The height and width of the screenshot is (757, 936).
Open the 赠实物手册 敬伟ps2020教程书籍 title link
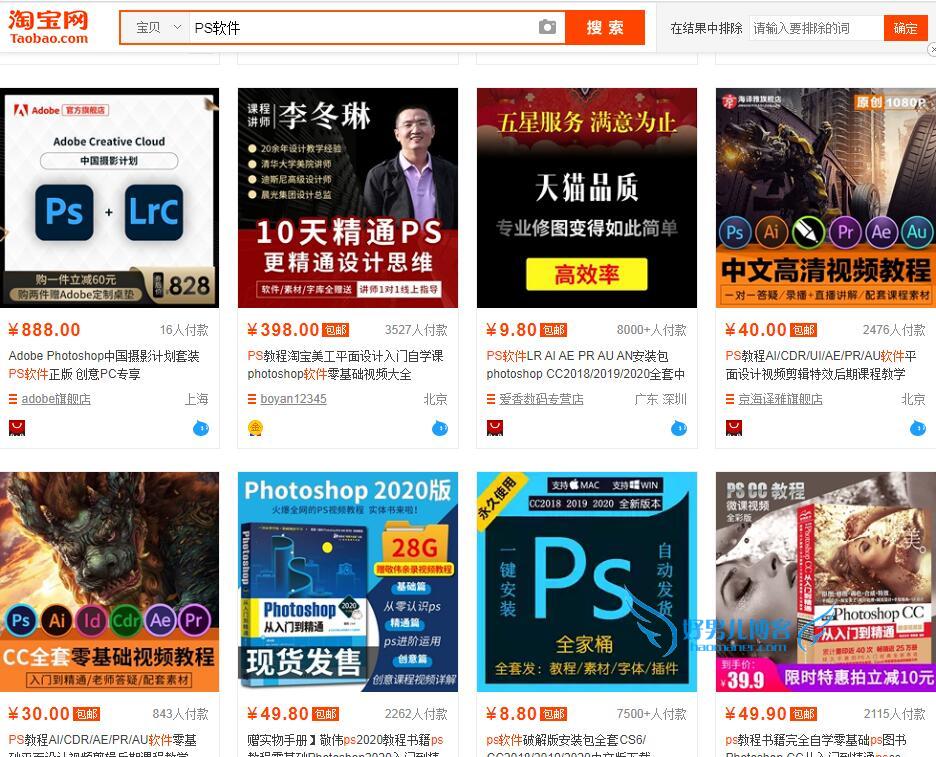(x=345, y=746)
